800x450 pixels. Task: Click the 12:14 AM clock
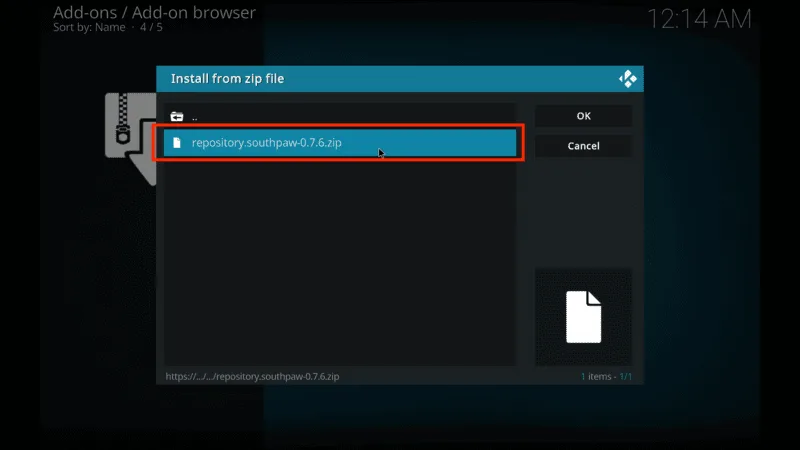click(699, 19)
